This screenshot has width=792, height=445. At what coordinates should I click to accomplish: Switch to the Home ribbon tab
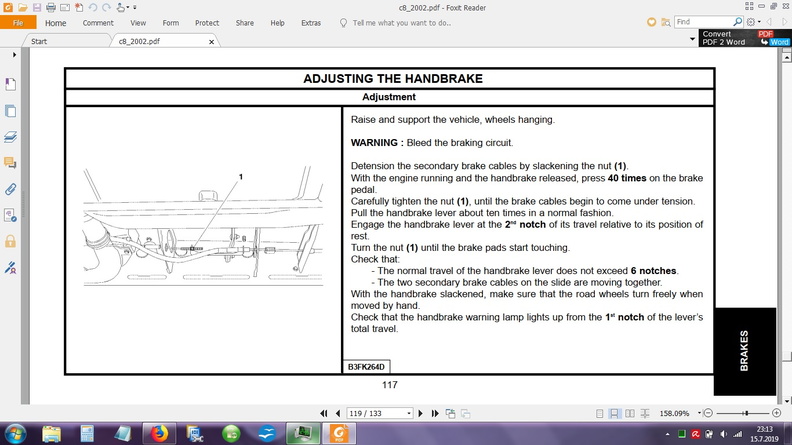pos(55,23)
